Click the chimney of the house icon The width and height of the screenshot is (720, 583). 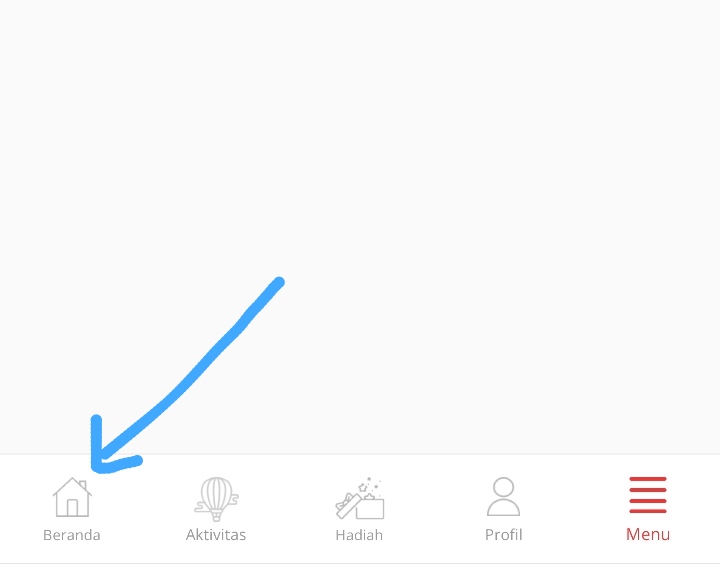point(83,485)
